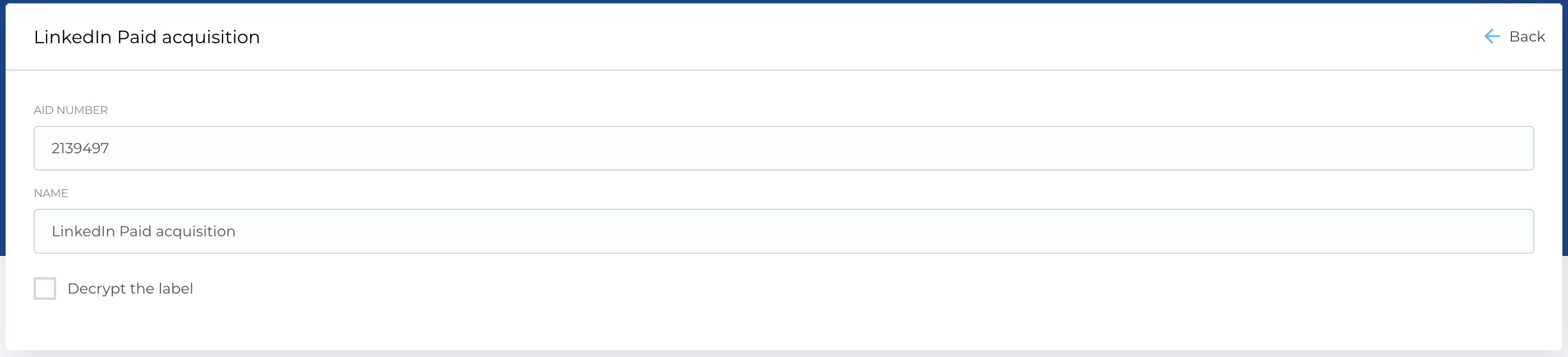Screen dimensions: 1568x357
Task: Click the word 'Paid' in the Name field
Action: click(x=135, y=231)
